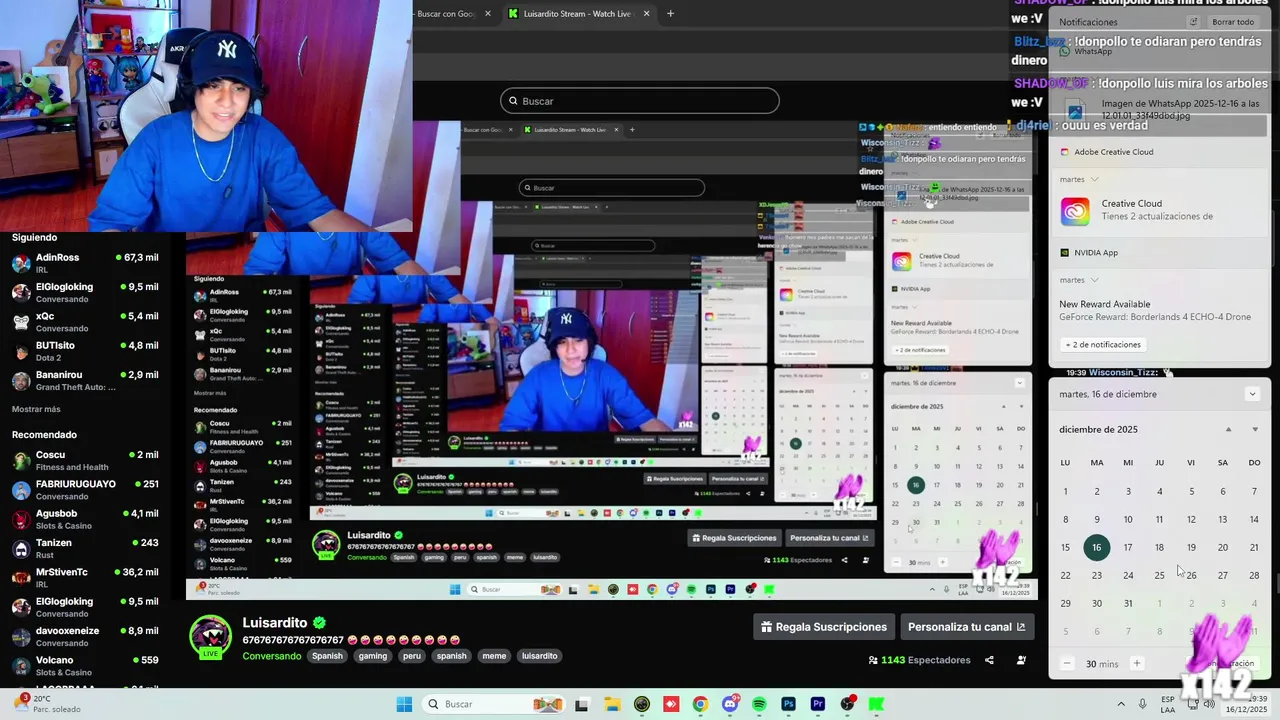Click the Kick Buscar search field
Viewport: 1280px width, 720px height.
tap(640, 101)
